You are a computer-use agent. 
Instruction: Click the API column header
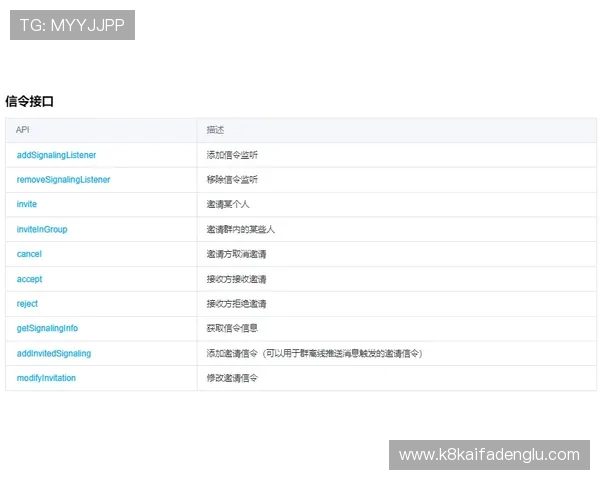(23, 130)
